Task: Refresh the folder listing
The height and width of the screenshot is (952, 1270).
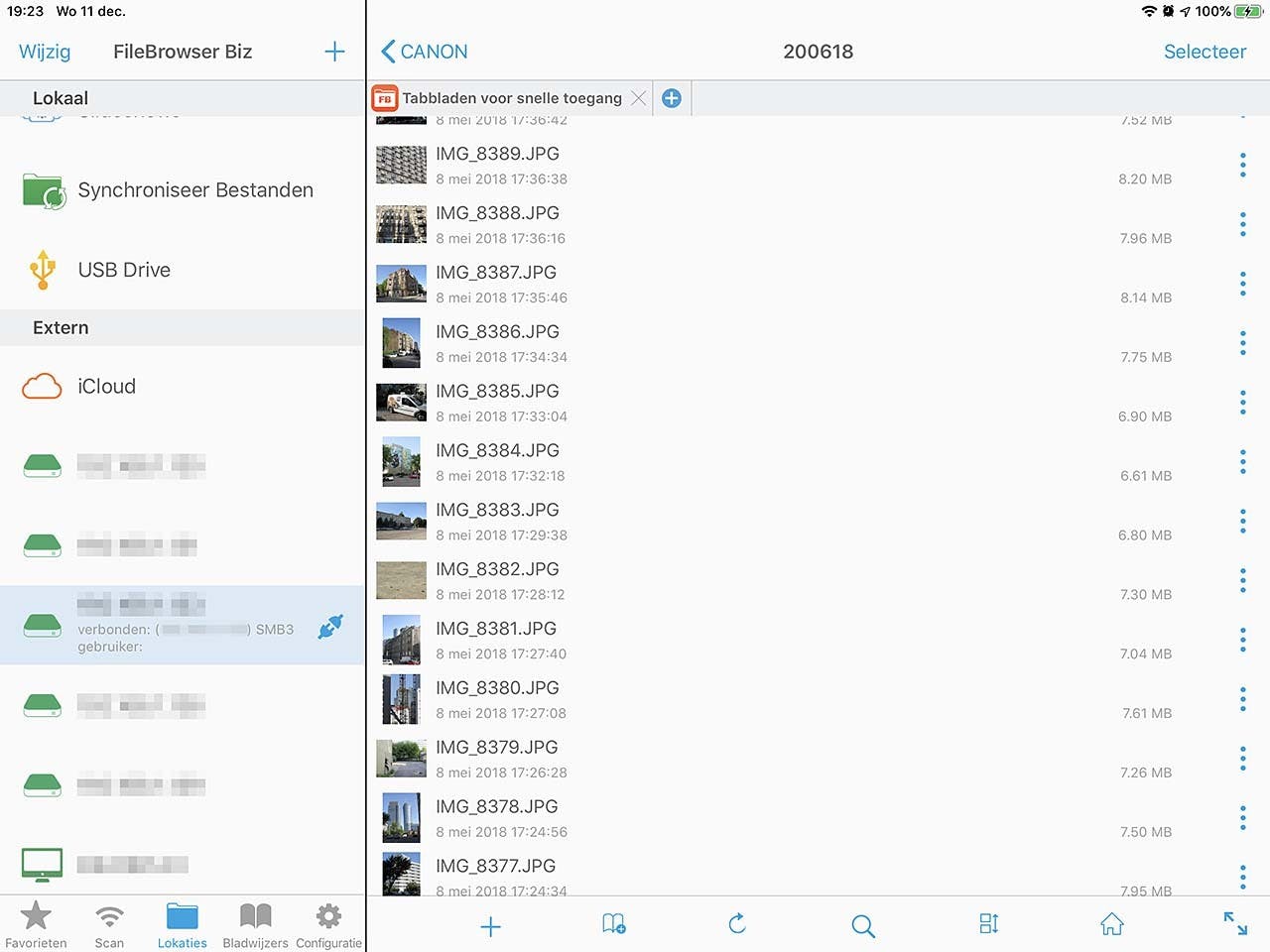Action: click(737, 924)
